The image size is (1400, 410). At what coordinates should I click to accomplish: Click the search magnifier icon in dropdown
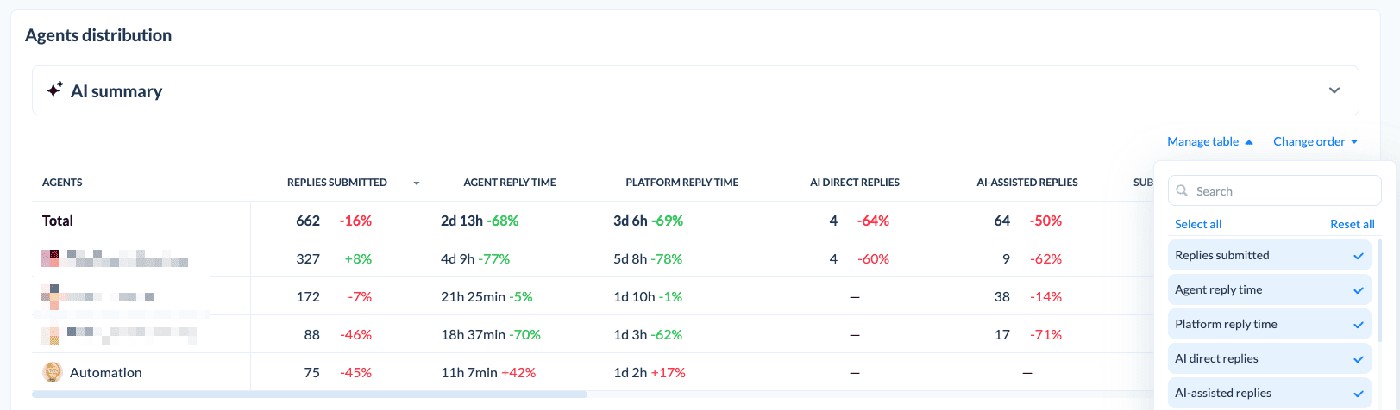(x=1183, y=191)
